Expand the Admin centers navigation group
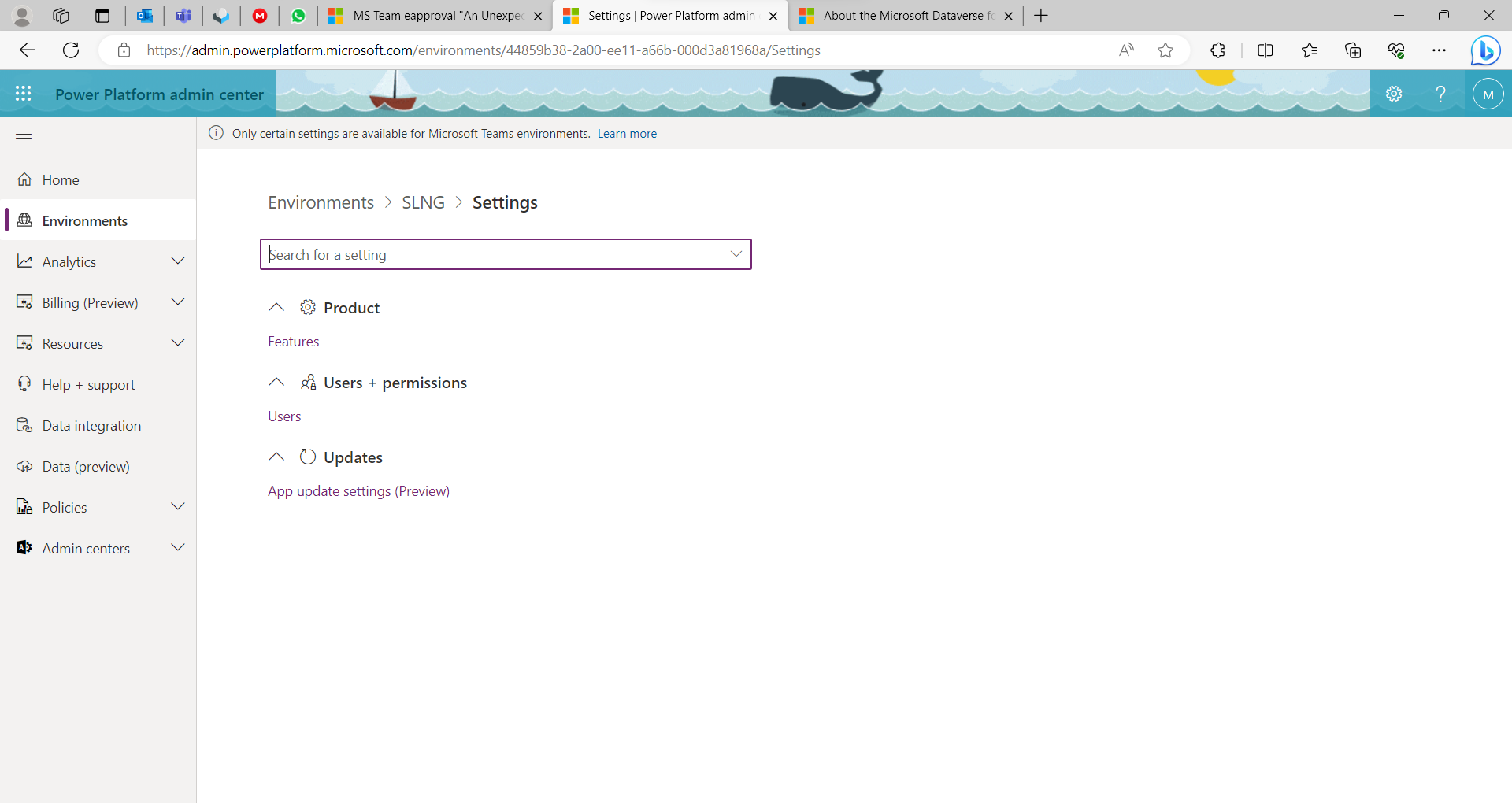Viewport: 1512px width, 803px height. [x=178, y=548]
